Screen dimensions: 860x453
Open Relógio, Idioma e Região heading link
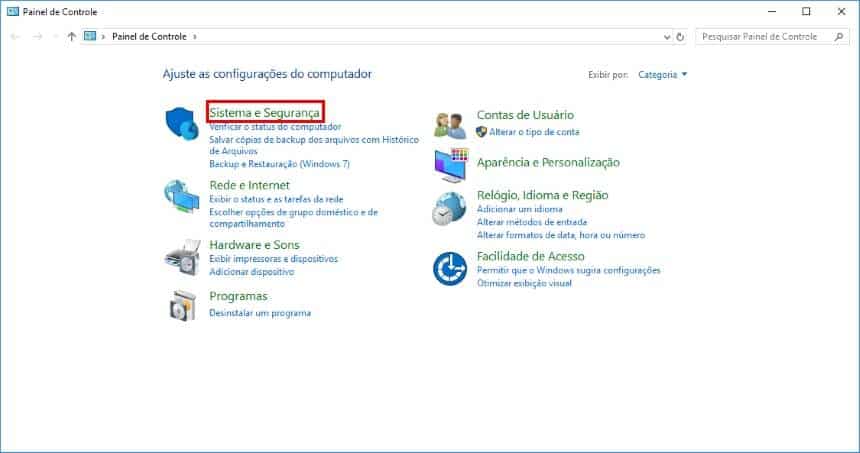pos(542,195)
